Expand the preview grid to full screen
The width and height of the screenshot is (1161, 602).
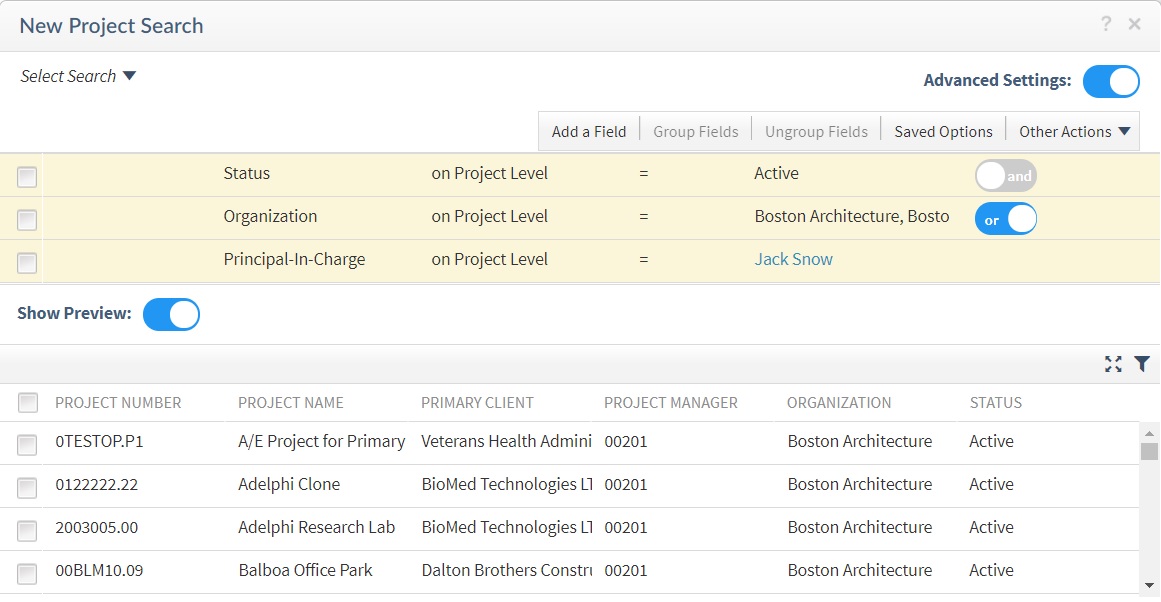1113,364
